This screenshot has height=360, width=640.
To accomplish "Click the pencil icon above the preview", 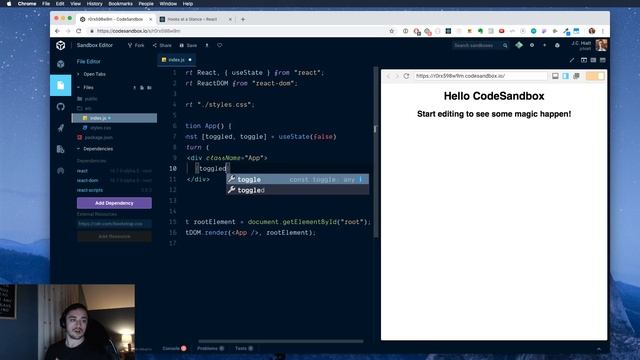I will tap(572, 60).
